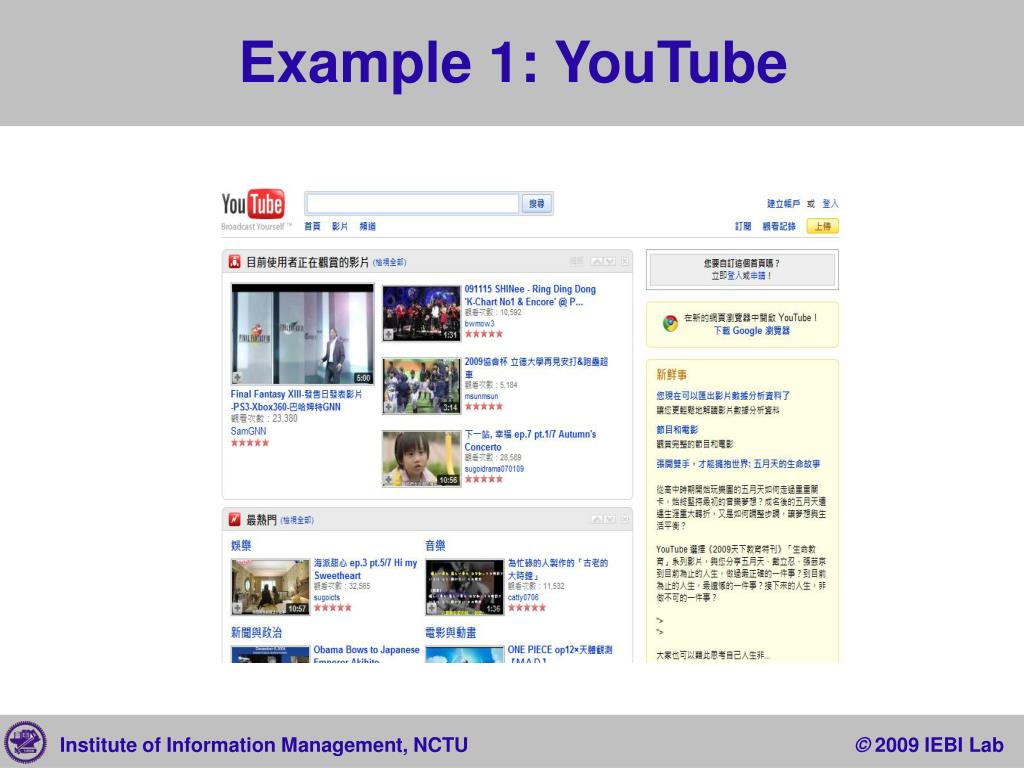
Task: Click '海派甜心 ep.3 pt.5/7' video title
Action: [x=365, y=569]
